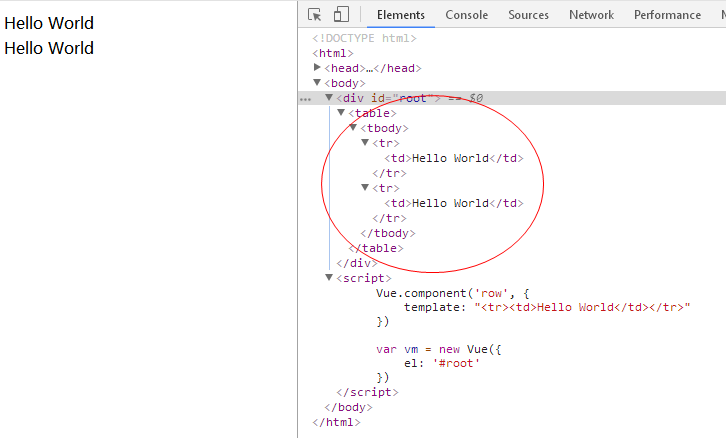This screenshot has height=438, width=726.
Task: Collapse the body element
Action: pos(317,82)
